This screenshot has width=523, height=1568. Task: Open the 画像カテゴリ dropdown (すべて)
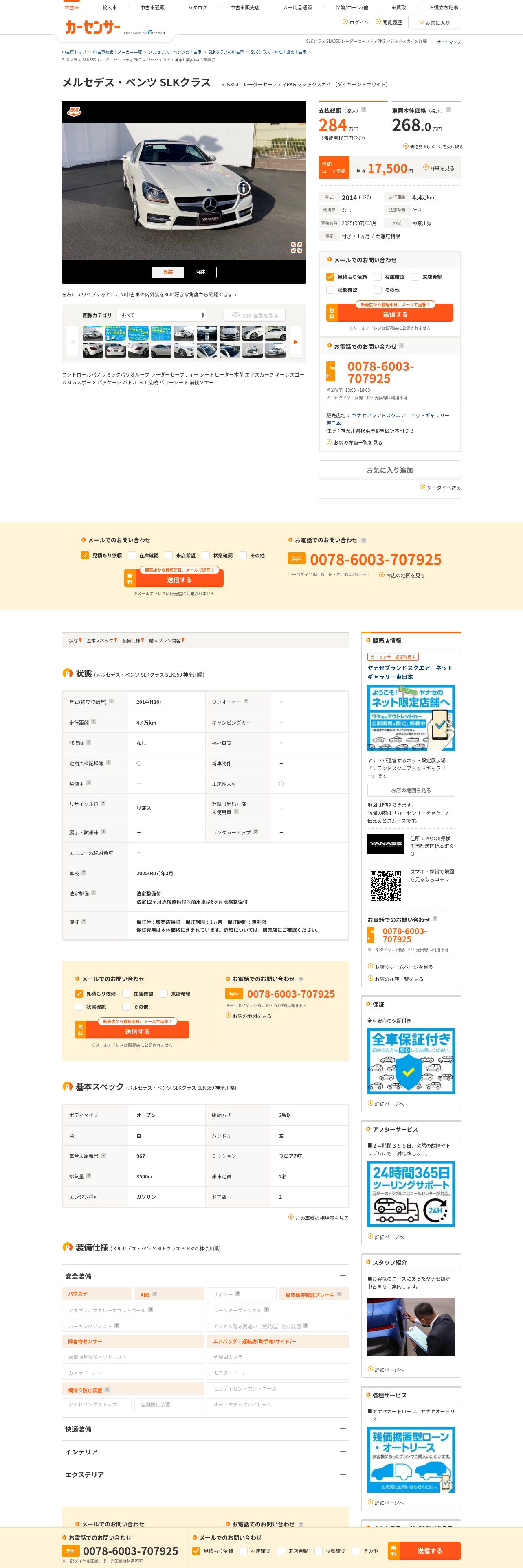pos(163,315)
